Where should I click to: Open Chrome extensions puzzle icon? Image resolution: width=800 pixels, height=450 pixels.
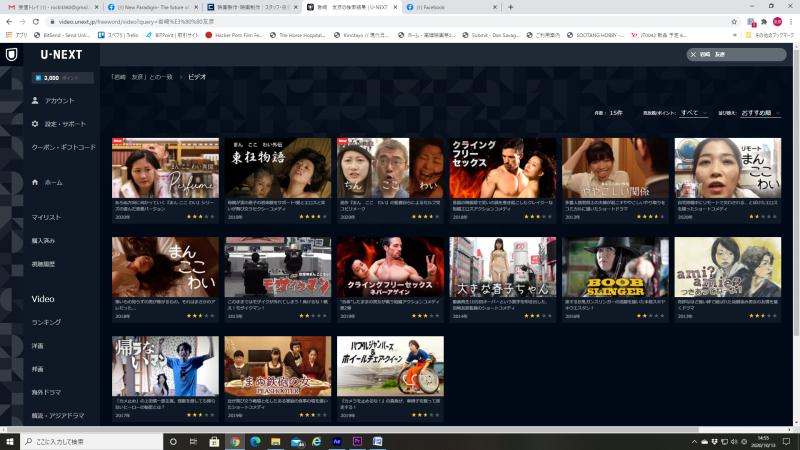tap(764, 21)
